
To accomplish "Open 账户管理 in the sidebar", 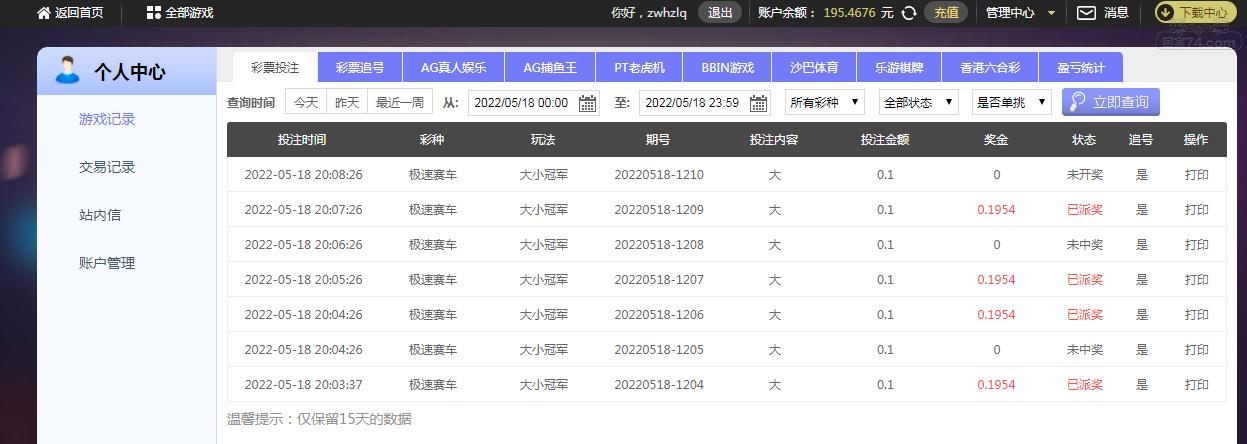I will pyautogui.click(x=107, y=263).
